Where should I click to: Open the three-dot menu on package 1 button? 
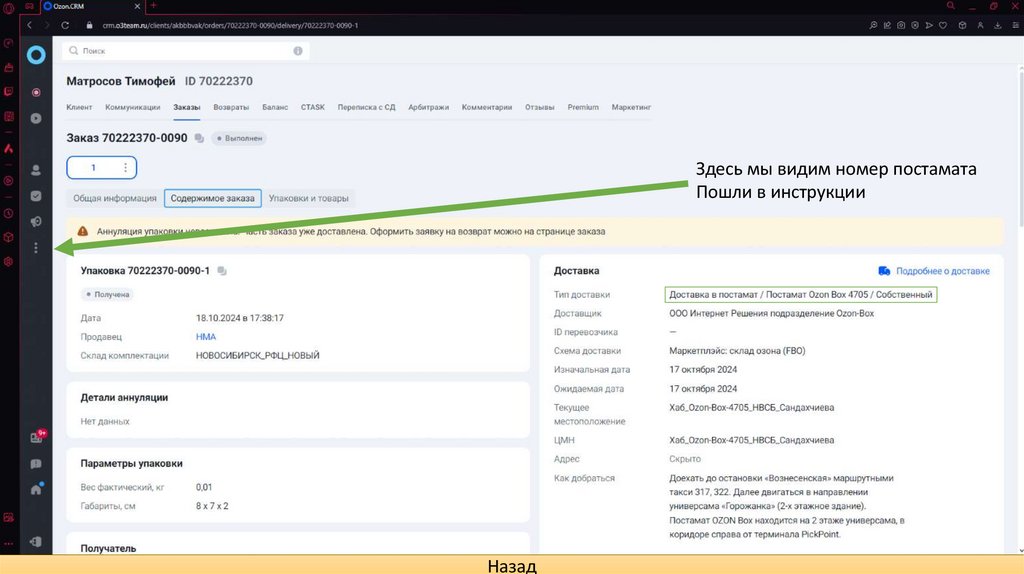tap(125, 168)
